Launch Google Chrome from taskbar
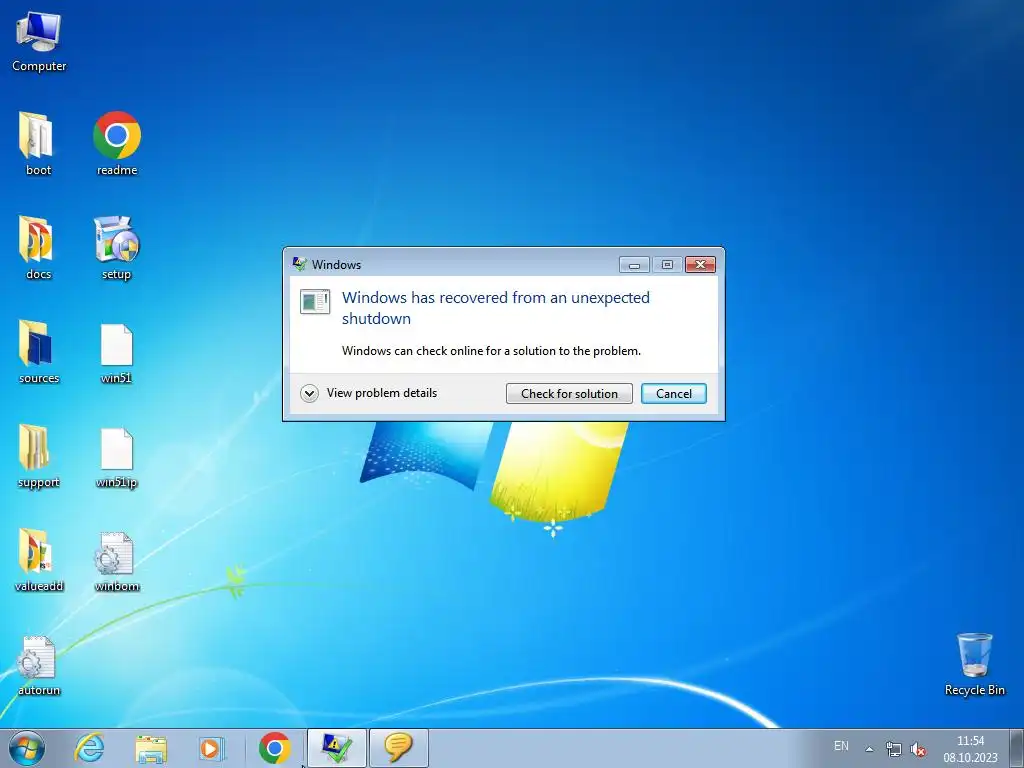The image size is (1024, 768). [x=275, y=748]
